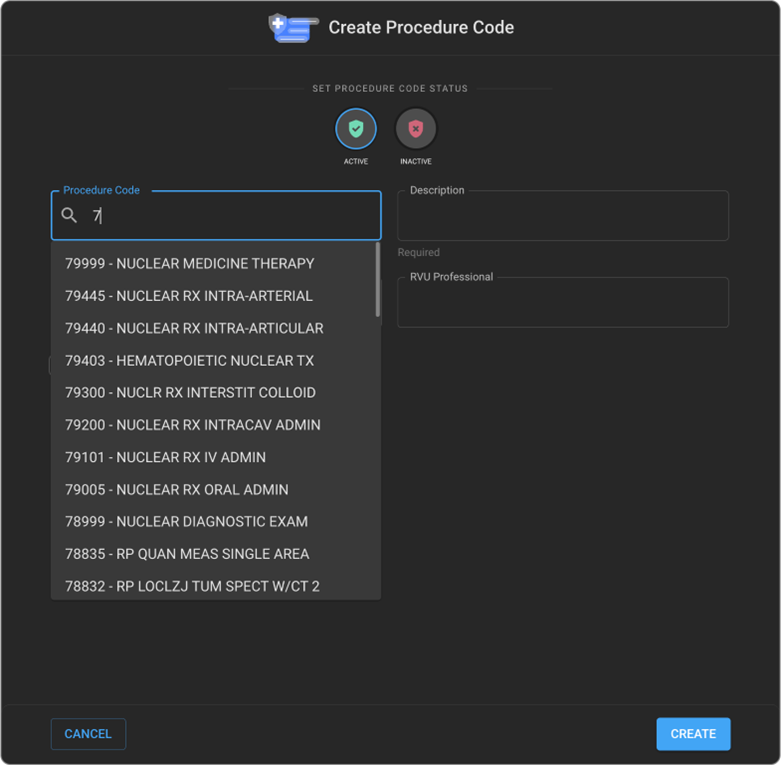781x765 pixels.
Task: Choose 79300 - NUCLR RX INTERSTIT COLLOID
Action: [x=190, y=393]
